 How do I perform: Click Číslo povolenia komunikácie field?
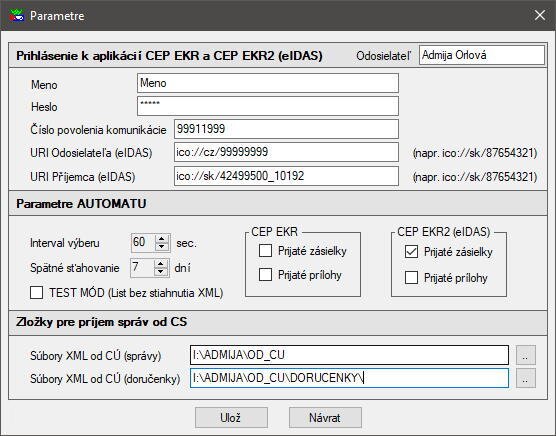point(286,129)
